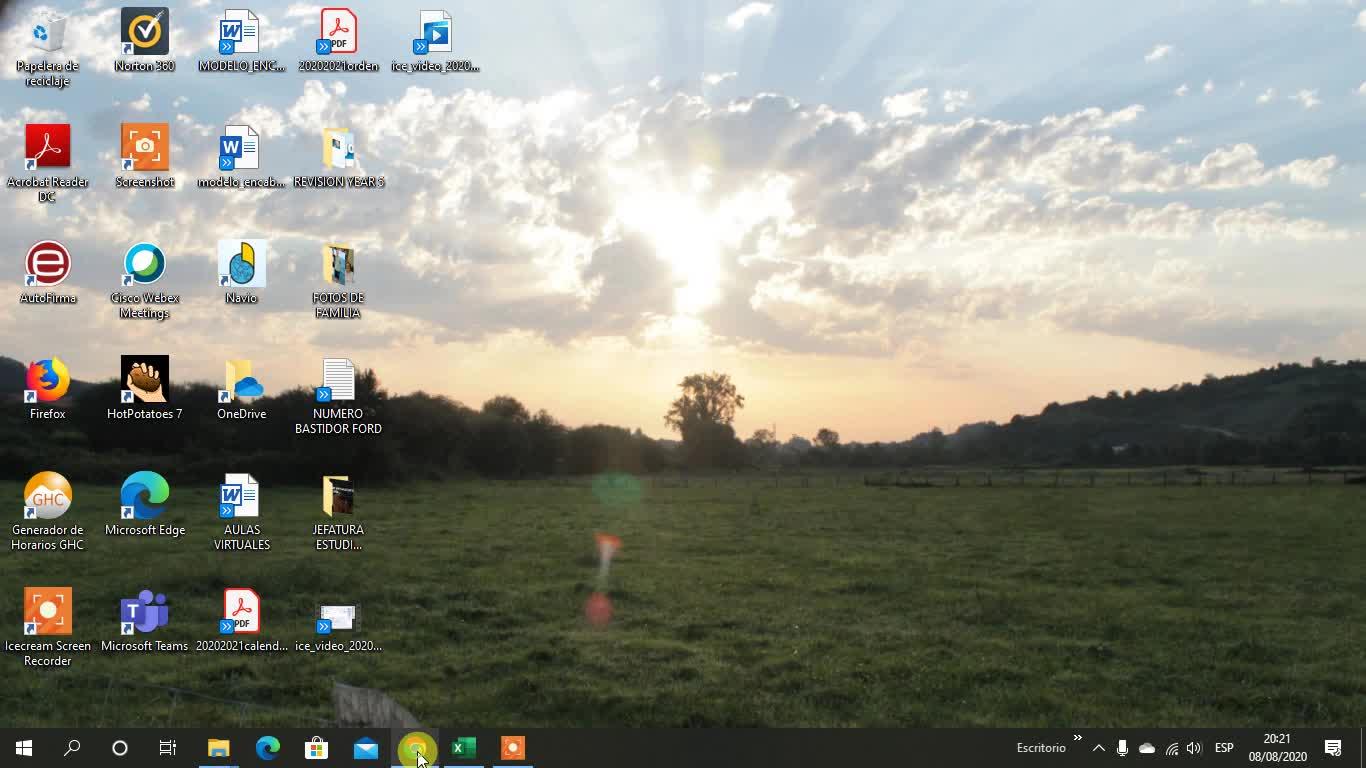
Task: Switch to Icecream Screen Recorder in the taskbar
Action: tap(513, 748)
